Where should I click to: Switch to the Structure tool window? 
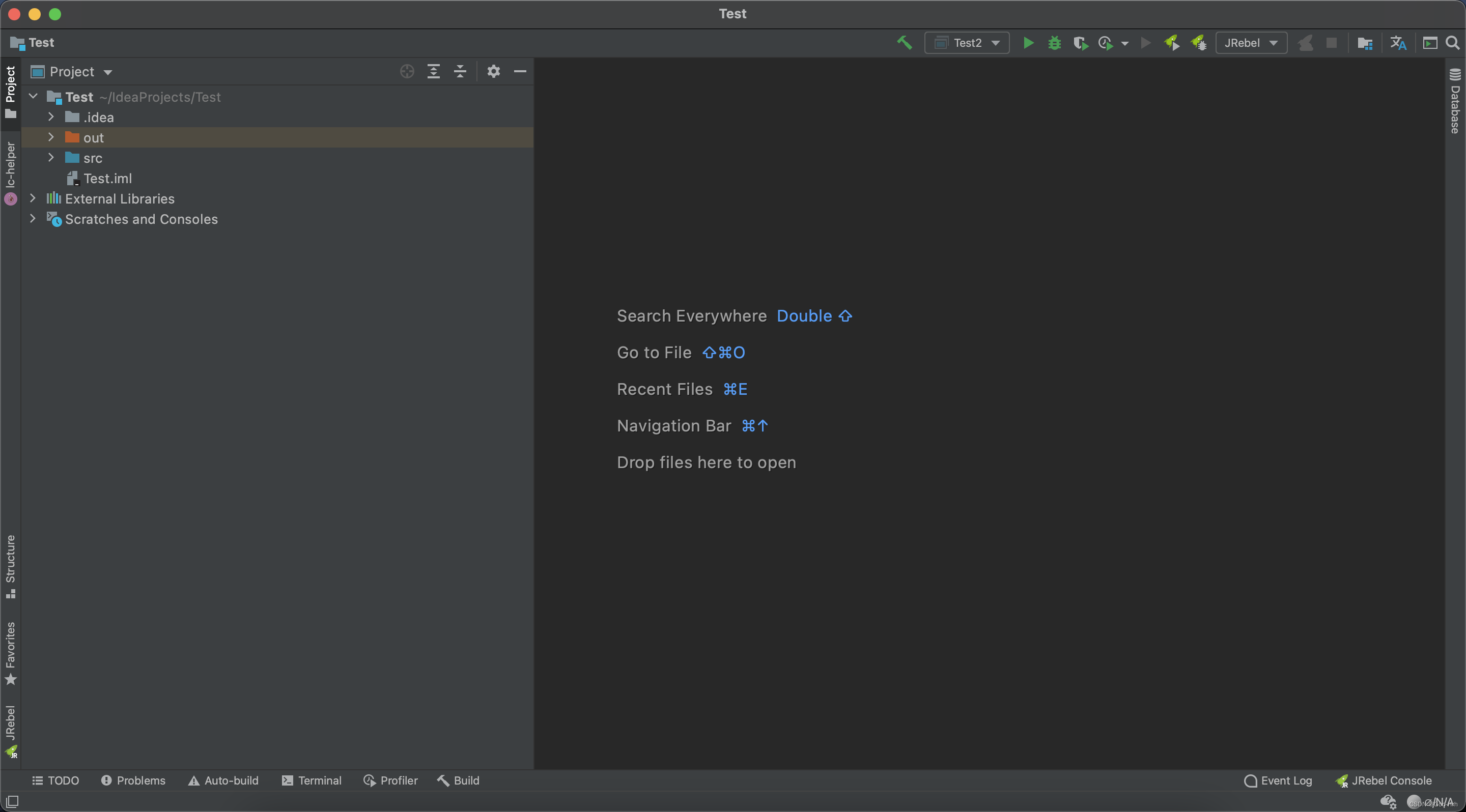10,566
